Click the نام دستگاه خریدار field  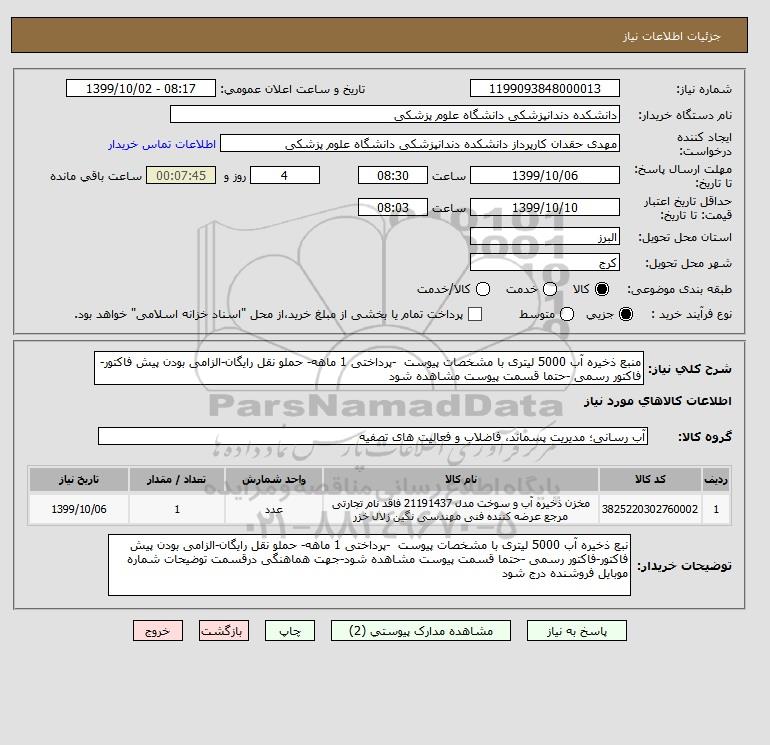pyautogui.click(x=395, y=114)
